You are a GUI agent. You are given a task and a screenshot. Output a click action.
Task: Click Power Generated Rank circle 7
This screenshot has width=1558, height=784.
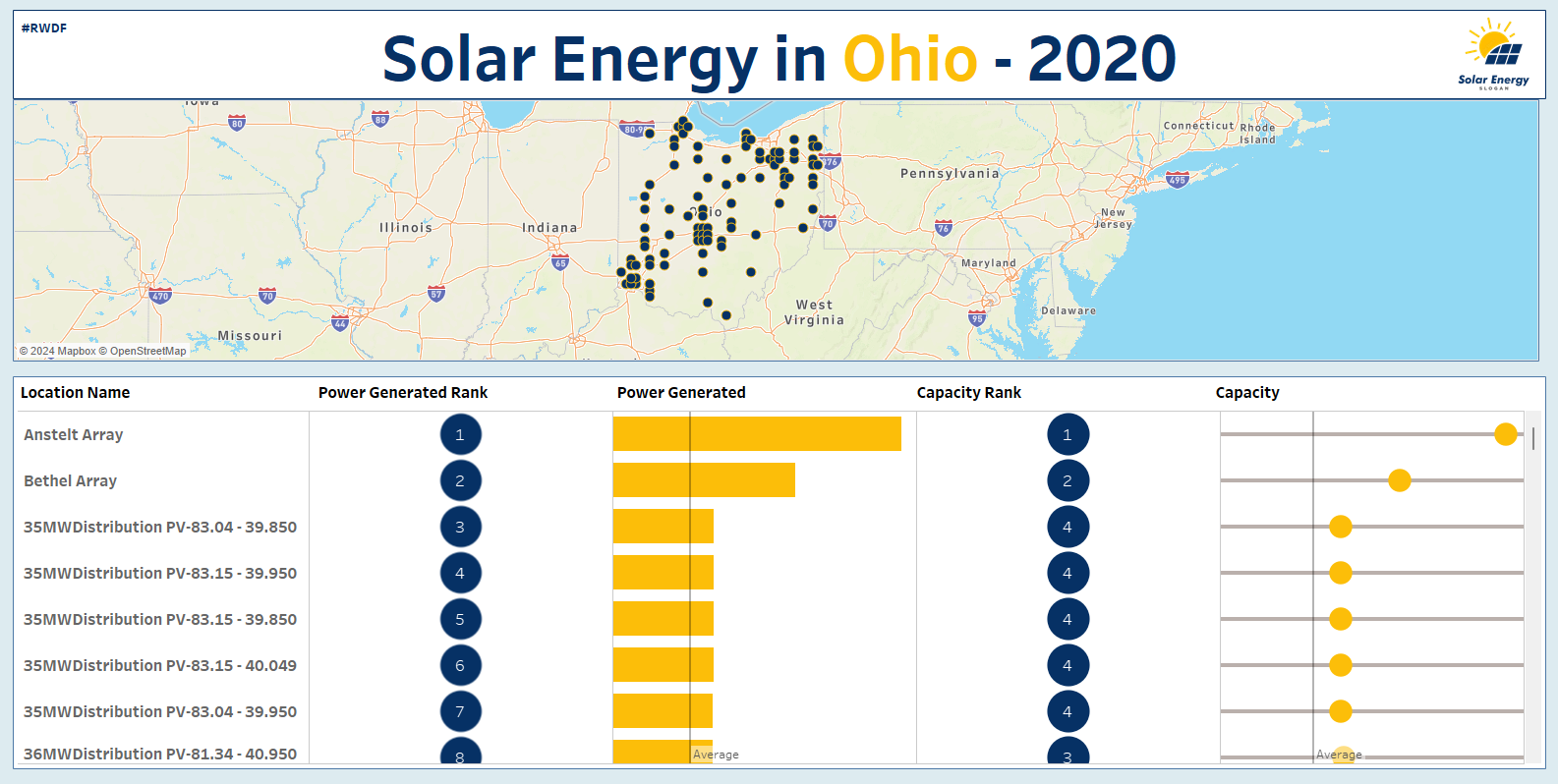click(x=460, y=711)
